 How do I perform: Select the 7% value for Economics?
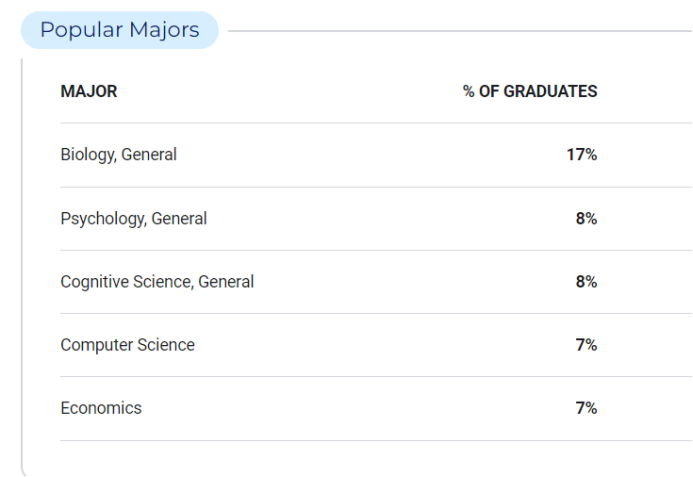point(586,408)
